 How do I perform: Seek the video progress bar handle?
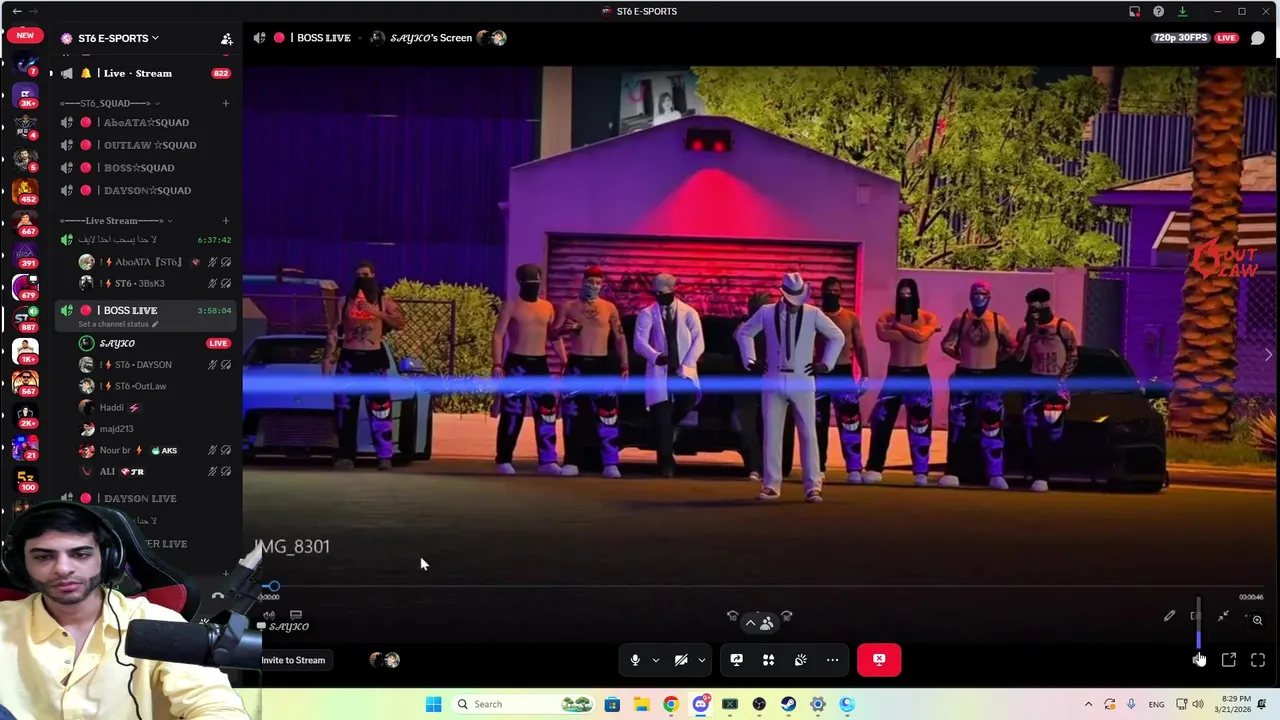pos(274,586)
